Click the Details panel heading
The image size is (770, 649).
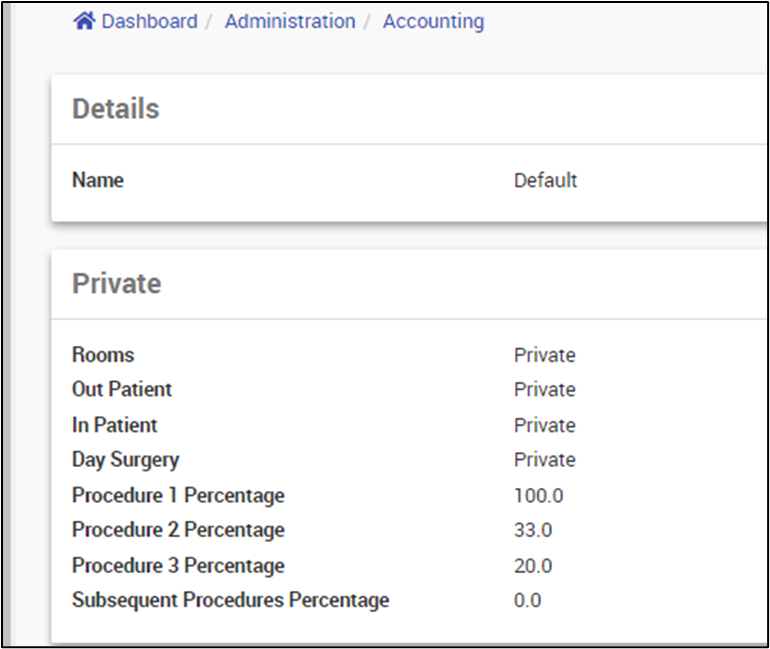[x=116, y=109]
